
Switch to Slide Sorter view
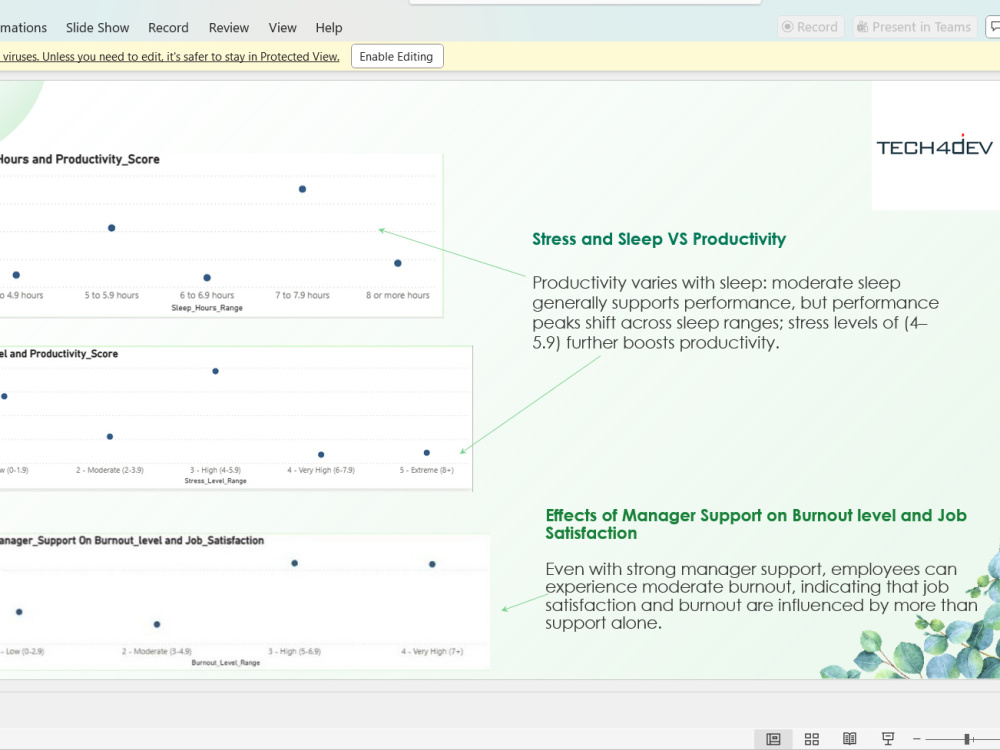[811, 739]
